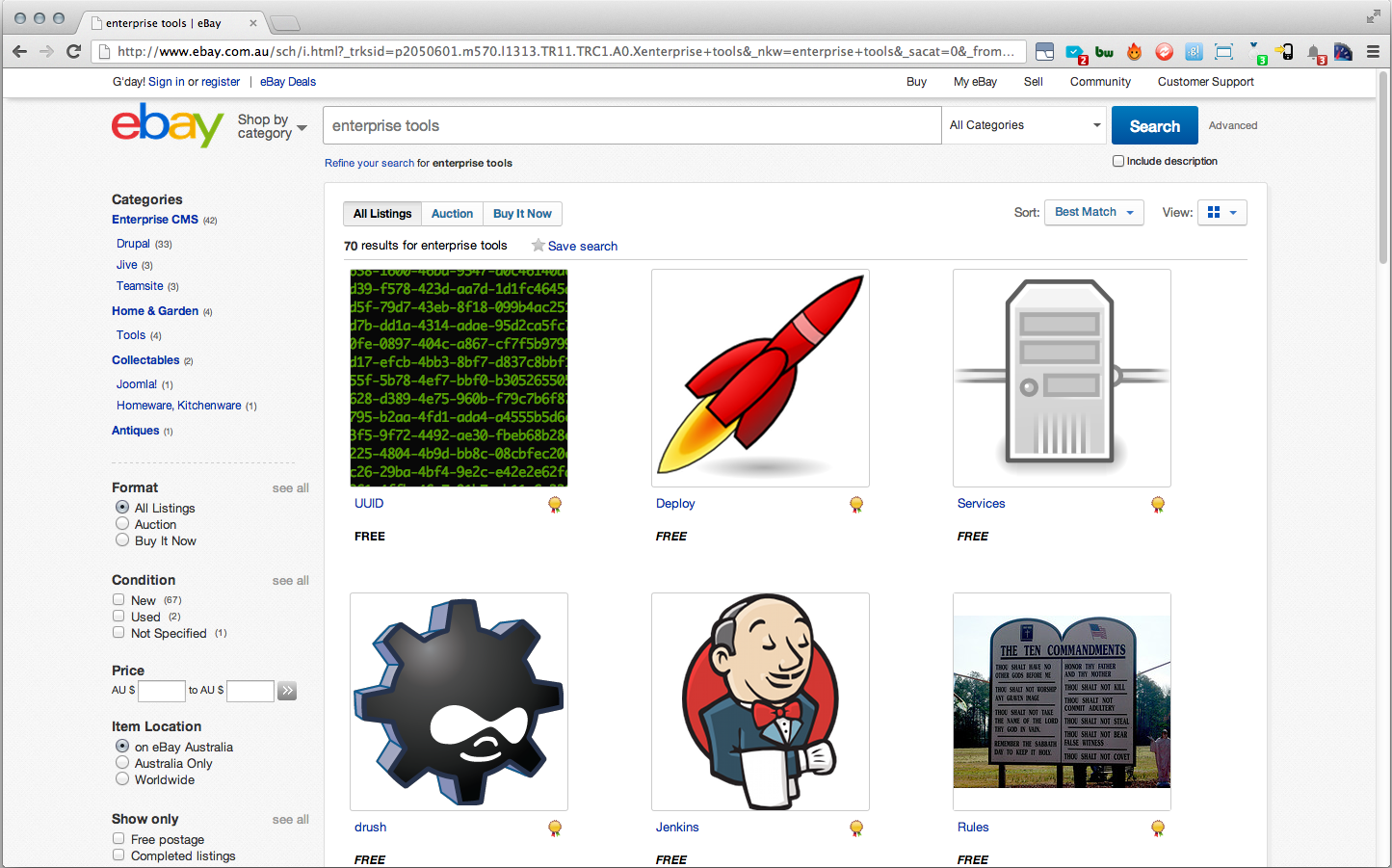Open the Home & Garden category link

pyautogui.click(x=155, y=311)
